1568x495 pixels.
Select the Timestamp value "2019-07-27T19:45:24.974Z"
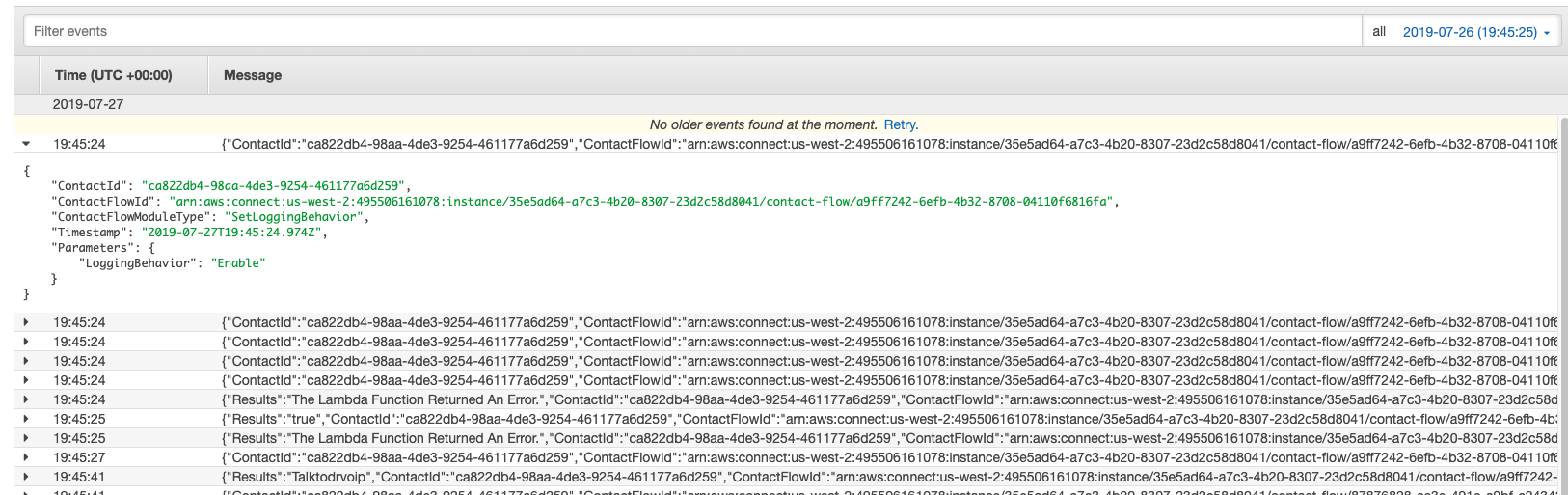pyautogui.click(x=231, y=233)
